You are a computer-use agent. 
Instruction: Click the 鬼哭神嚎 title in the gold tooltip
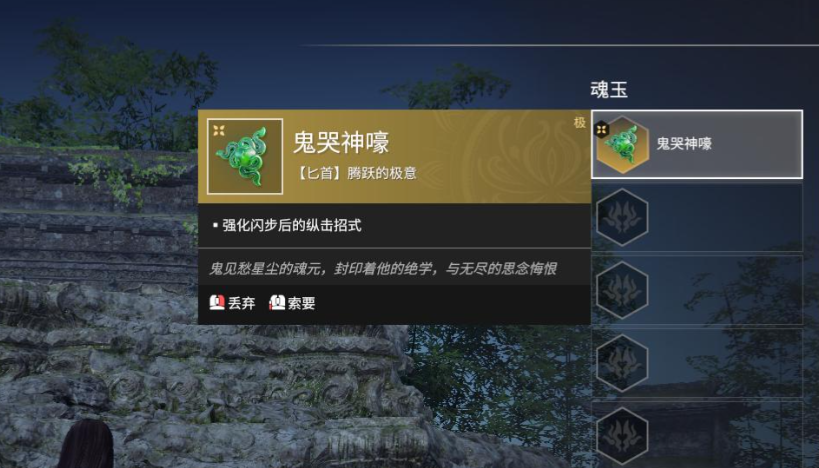click(341, 142)
